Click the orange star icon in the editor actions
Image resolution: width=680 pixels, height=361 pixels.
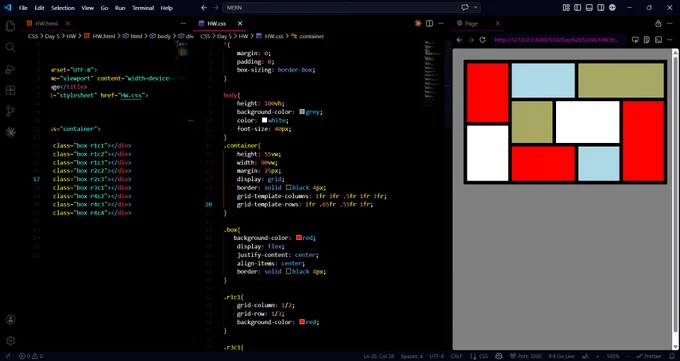coord(418,23)
